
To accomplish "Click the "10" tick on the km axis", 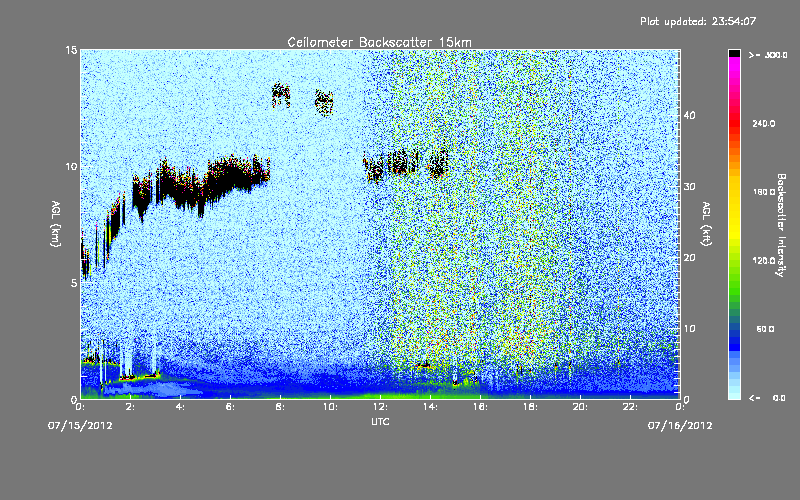I will [71, 167].
